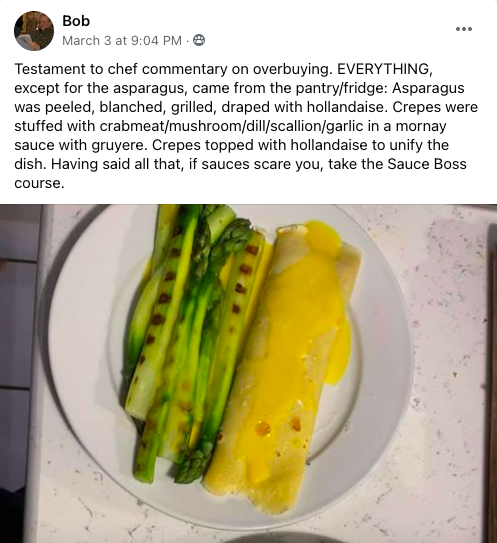
Task: Open the three-dot post options menu
Action: pos(464,29)
